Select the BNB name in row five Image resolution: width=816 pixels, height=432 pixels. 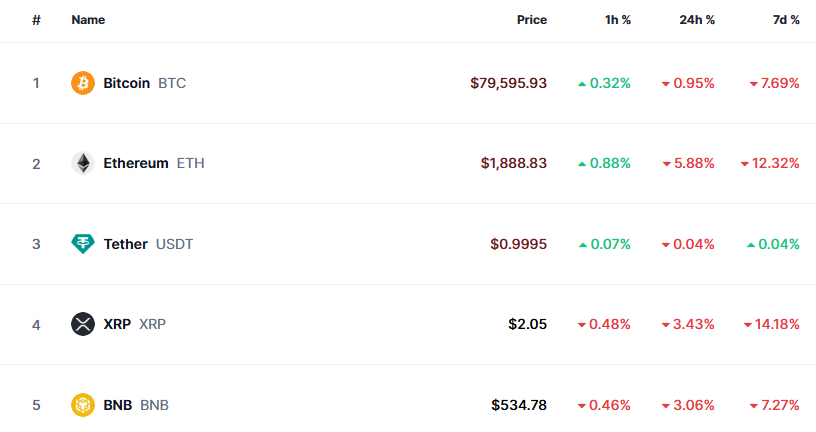click(x=118, y=405)
